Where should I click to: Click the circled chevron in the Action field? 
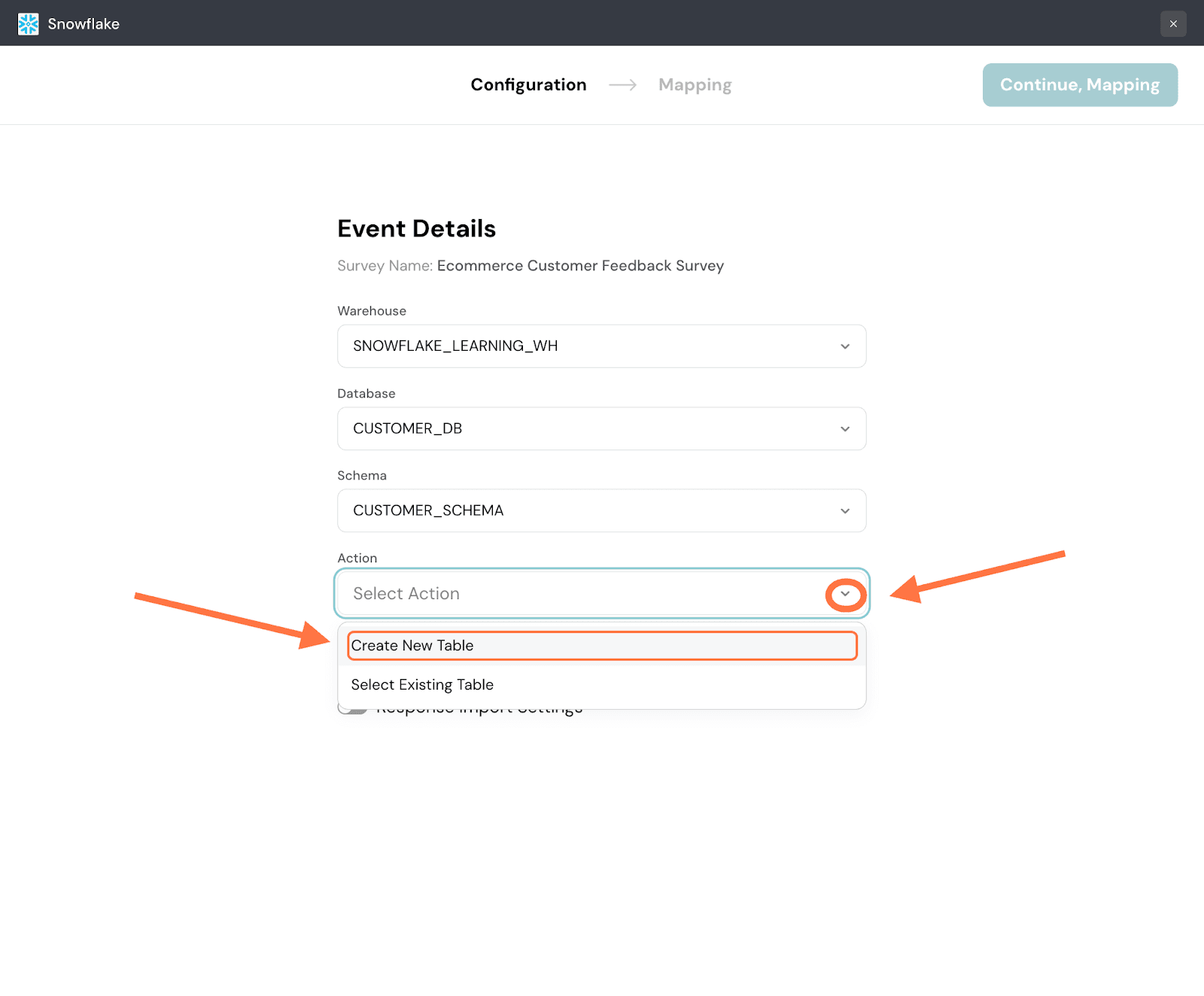[x=845, y=594]
